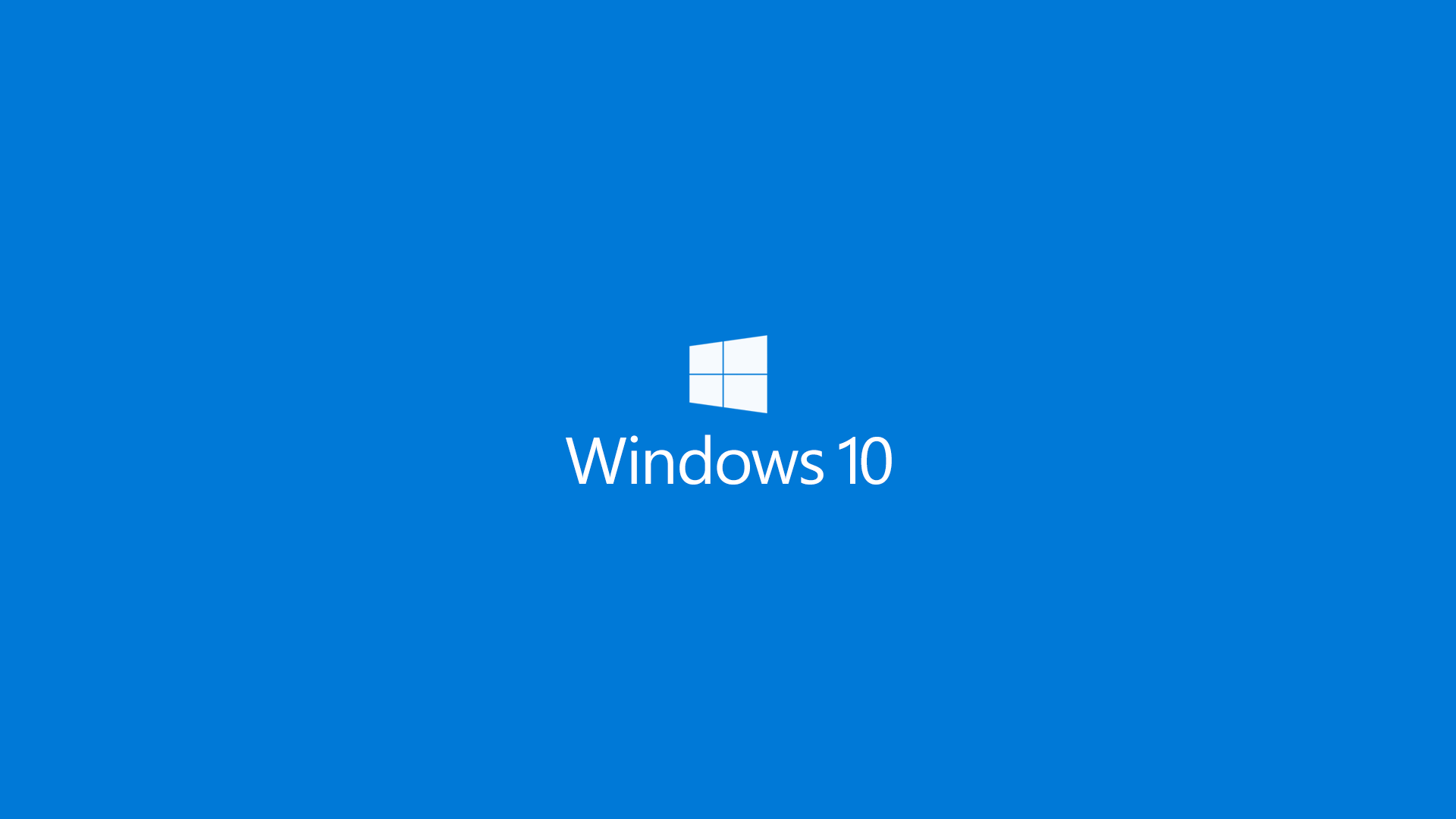Open the Windows 10 setup screen

tap(728, 410)
